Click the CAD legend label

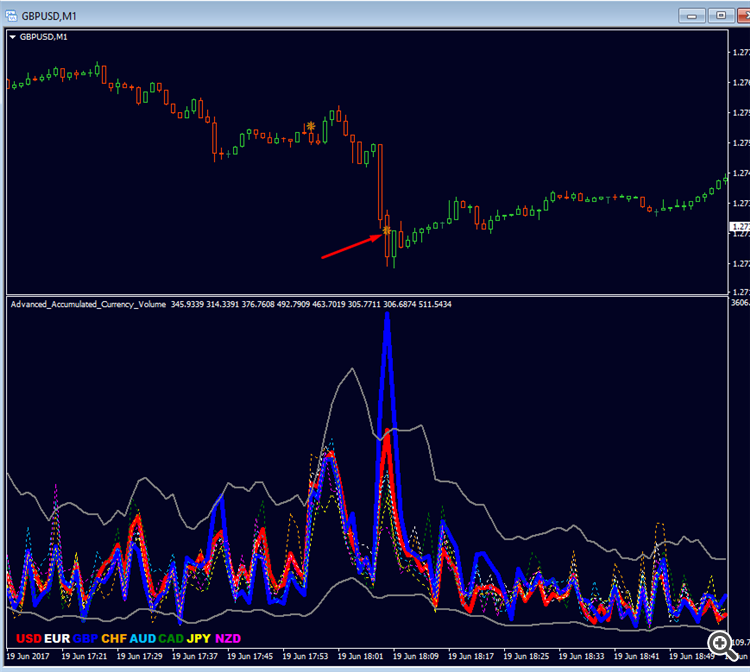[171, 639]
